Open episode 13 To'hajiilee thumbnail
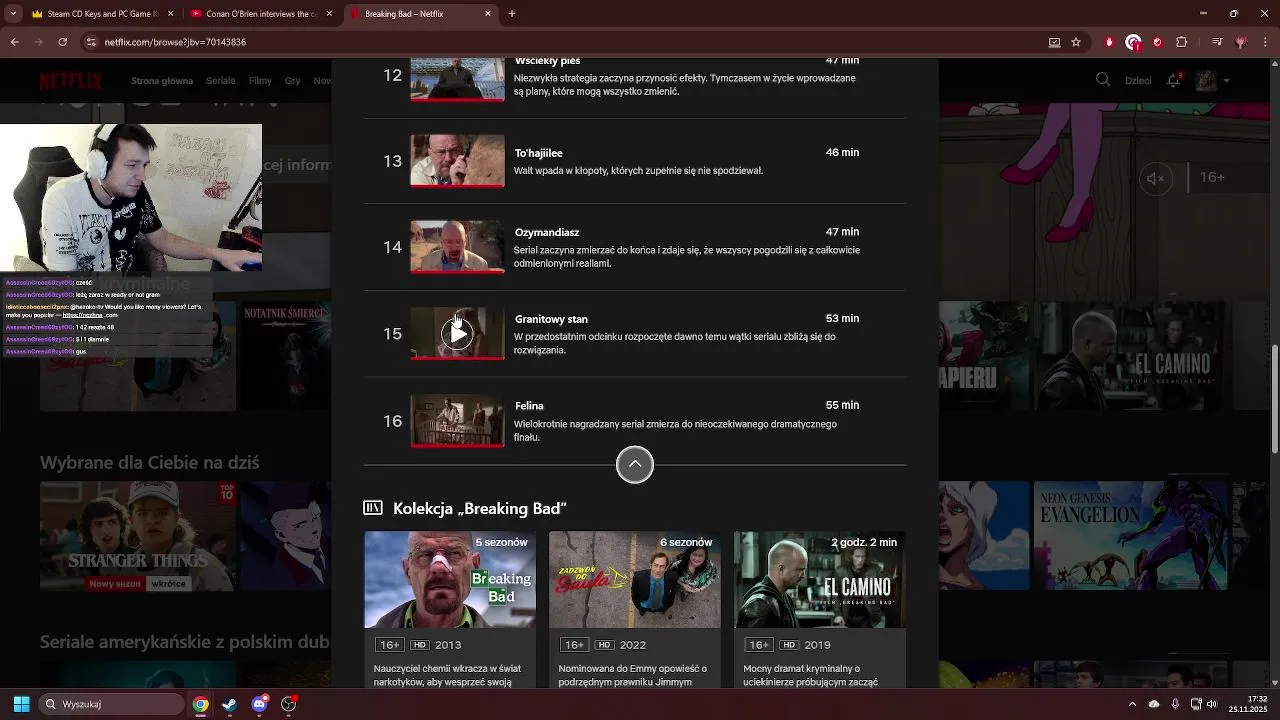 click(457, 161)
